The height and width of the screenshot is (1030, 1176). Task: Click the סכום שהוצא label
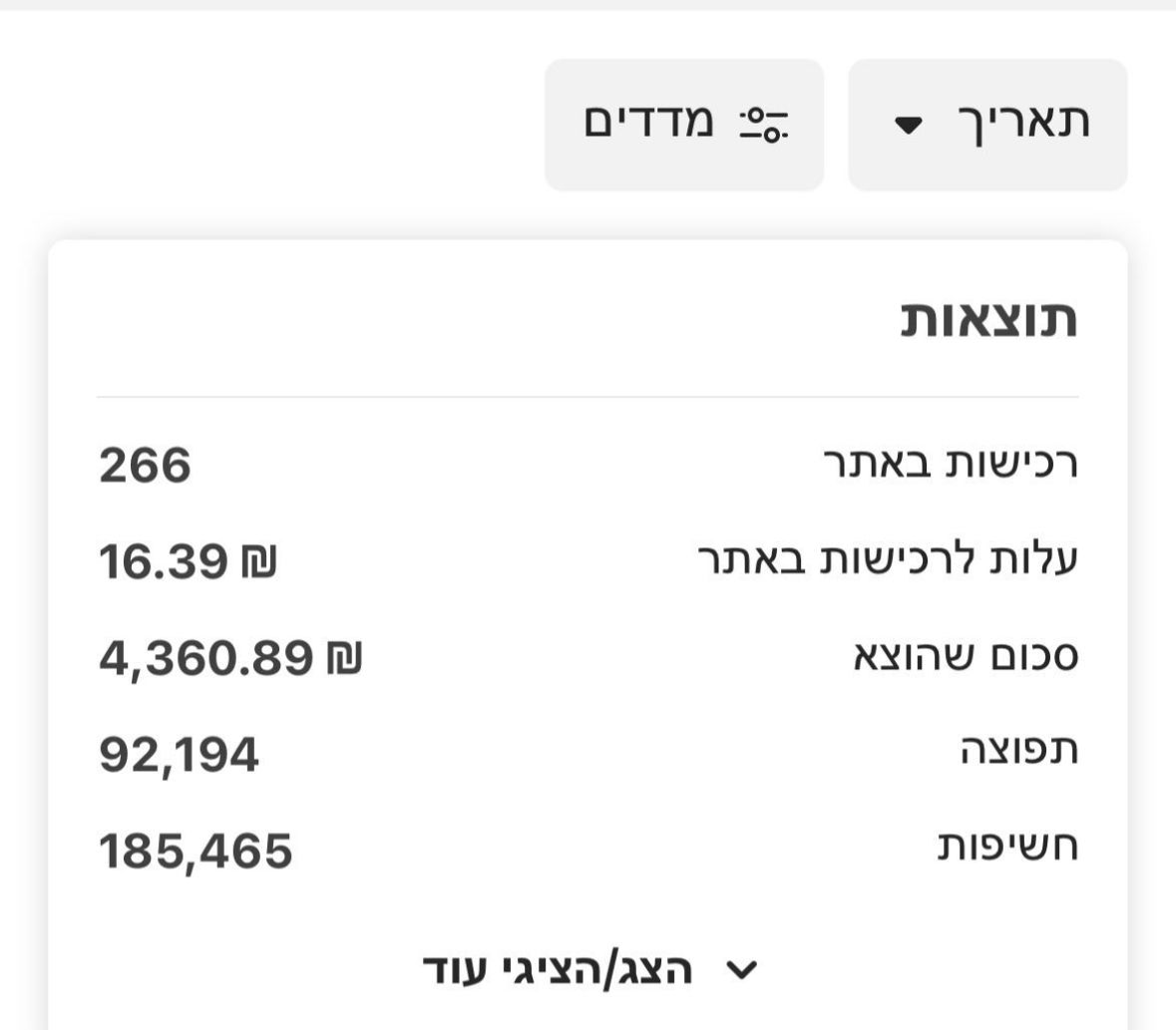[x=965, y=657]
